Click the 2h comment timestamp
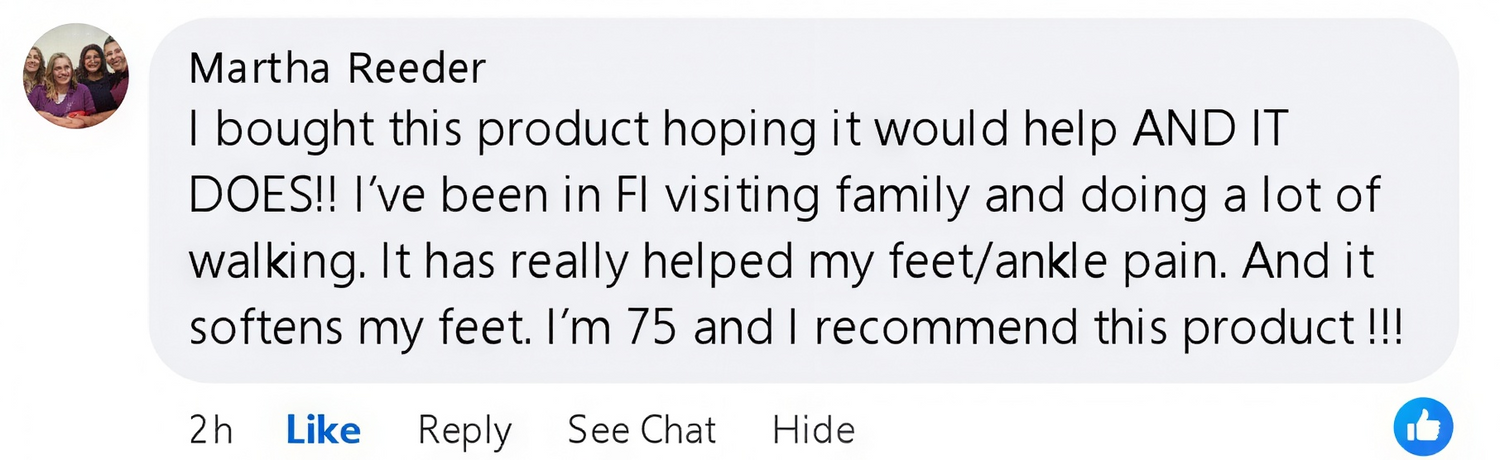This screenshot has height=460, width=1500. click(210, 430)
